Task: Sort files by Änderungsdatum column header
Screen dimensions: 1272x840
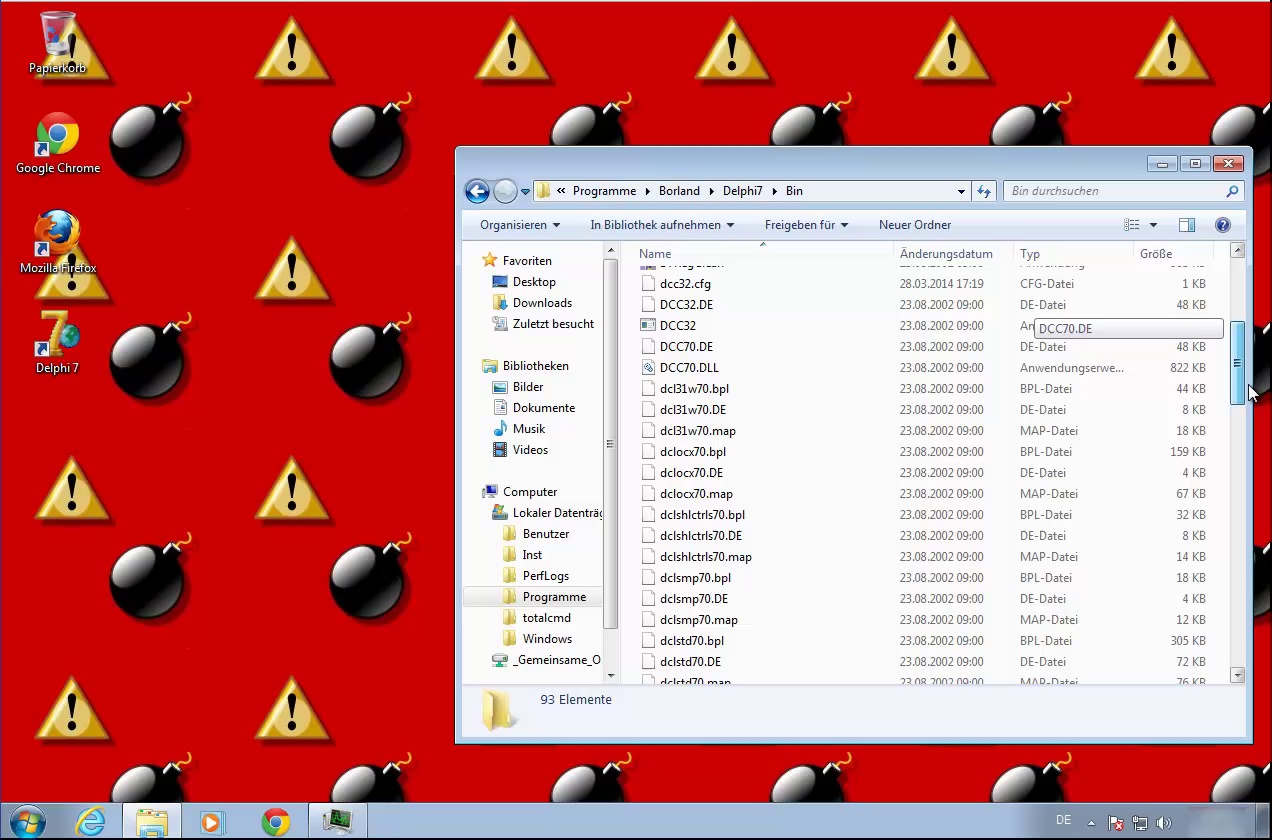Action: pyautogui.click(x=946, y=254)
